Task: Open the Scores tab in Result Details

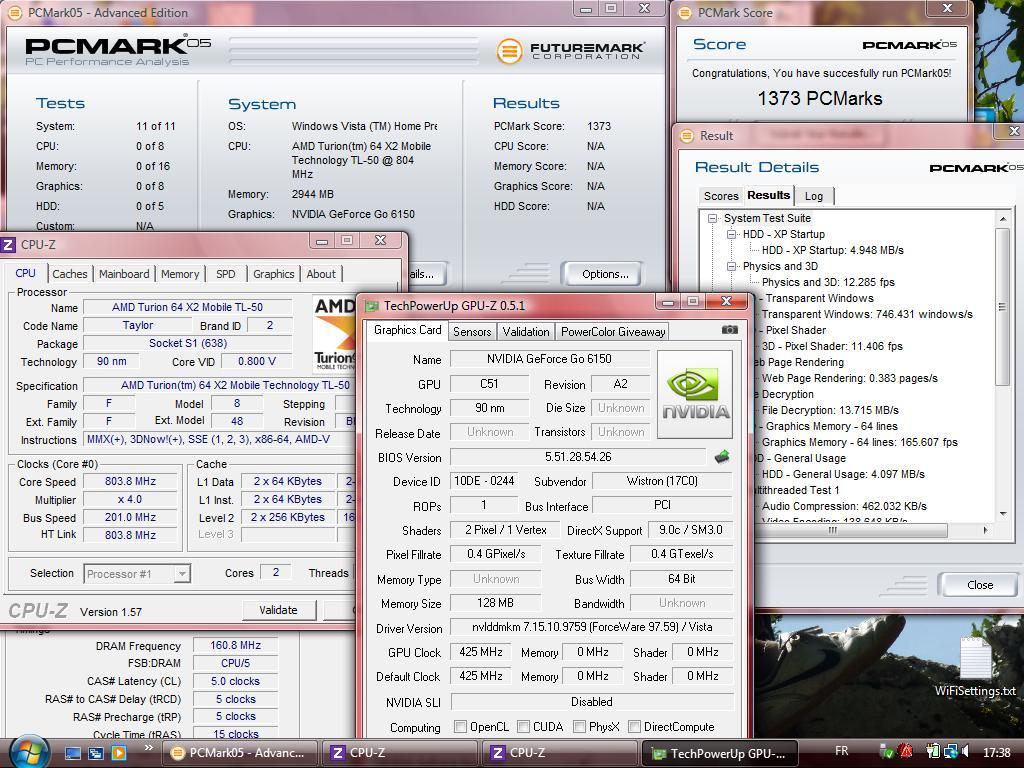Action: pos(721,196)
